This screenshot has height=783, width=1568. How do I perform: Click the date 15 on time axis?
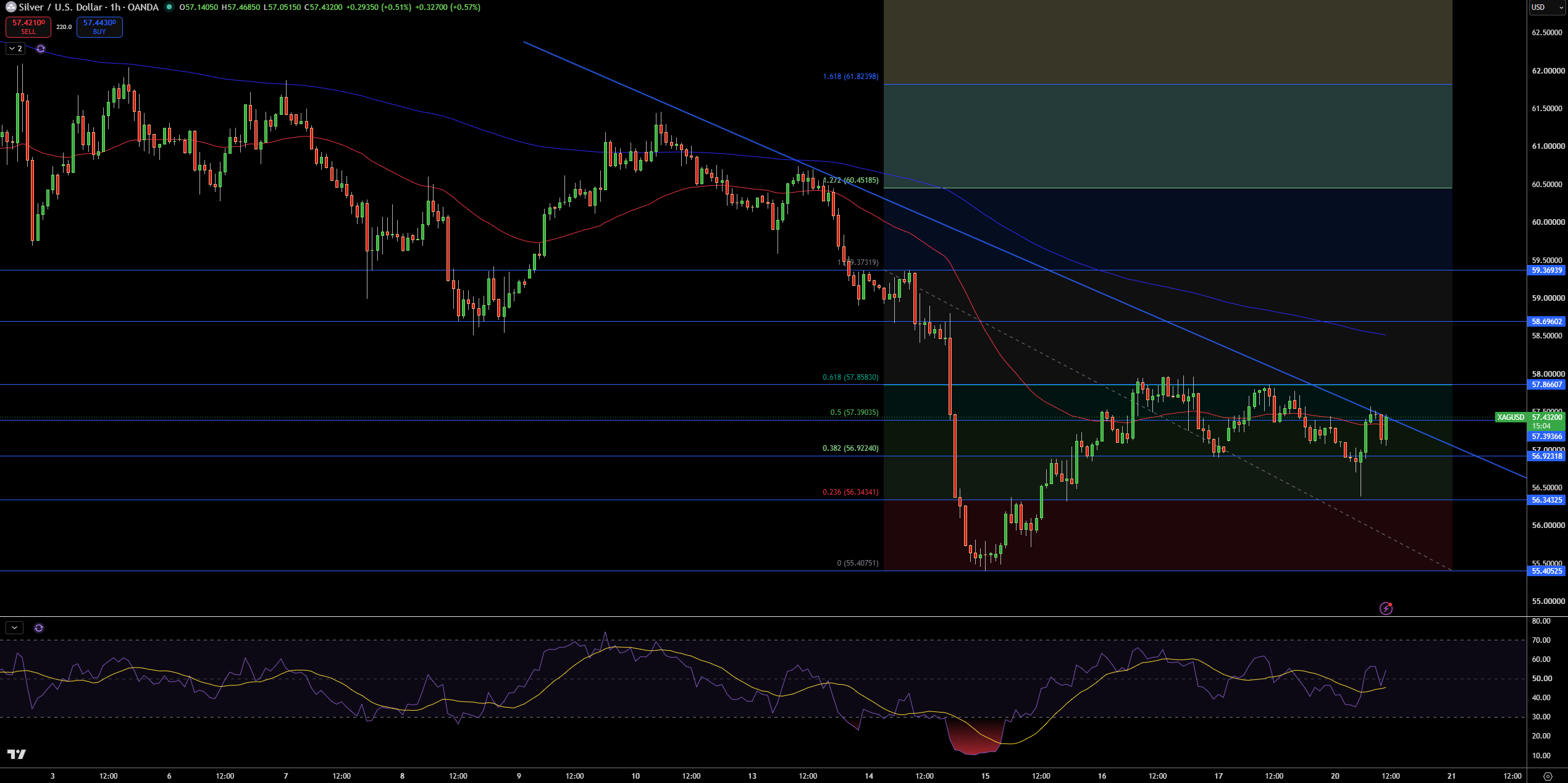(985, 776)
